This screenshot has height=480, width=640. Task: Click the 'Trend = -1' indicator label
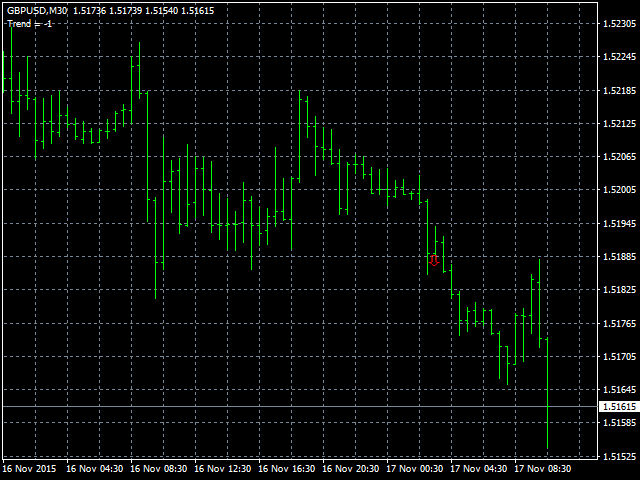pyautogui.click(x=29, y=24)
